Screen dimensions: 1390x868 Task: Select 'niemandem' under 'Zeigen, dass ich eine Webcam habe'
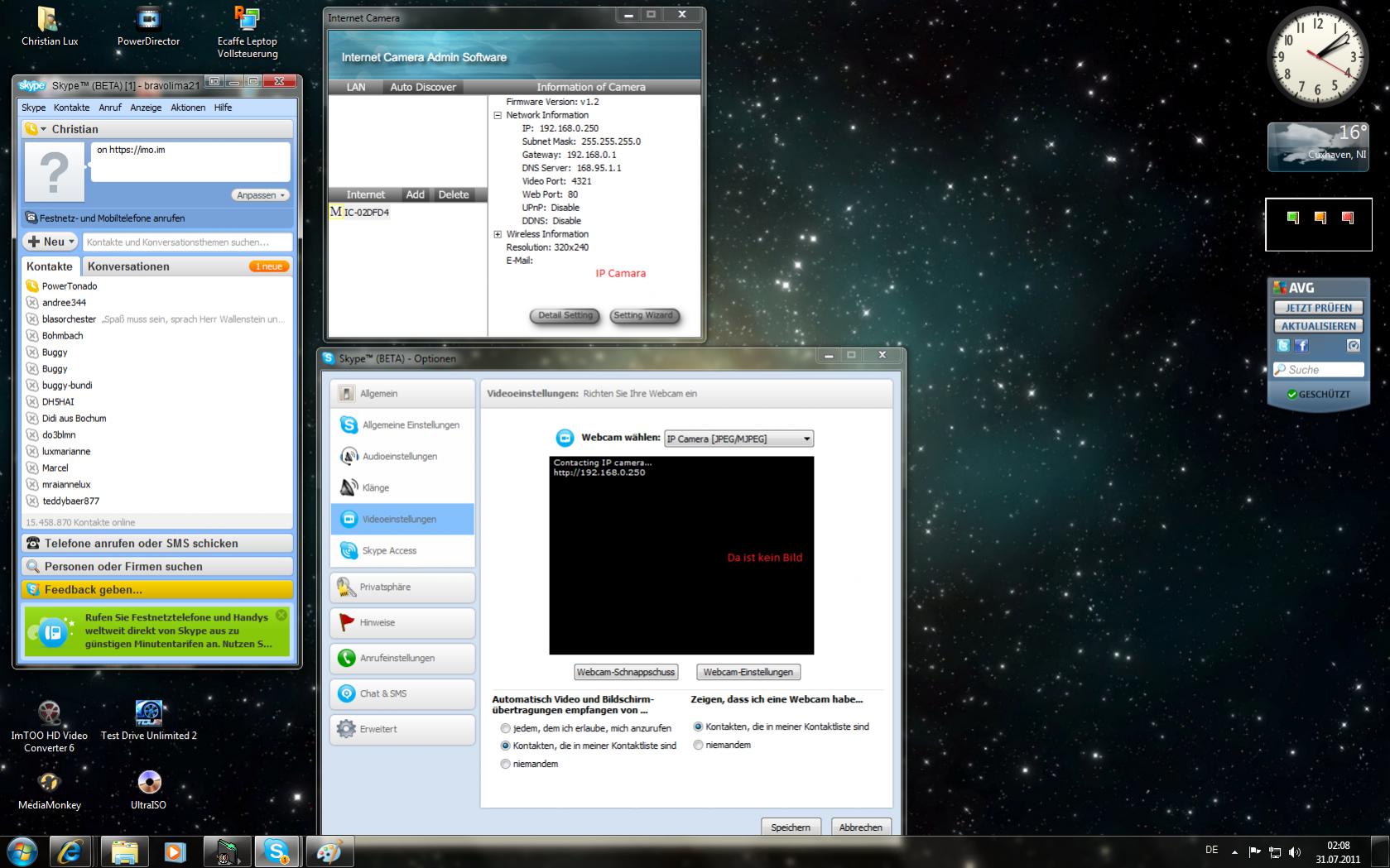tap(698, 745)
